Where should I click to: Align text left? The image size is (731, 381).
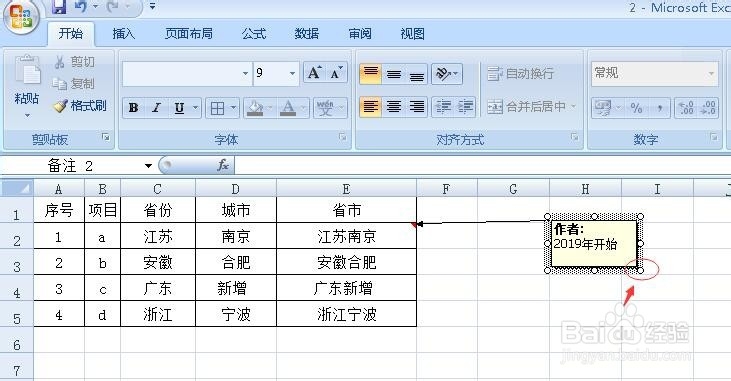[x=371, y=107]
